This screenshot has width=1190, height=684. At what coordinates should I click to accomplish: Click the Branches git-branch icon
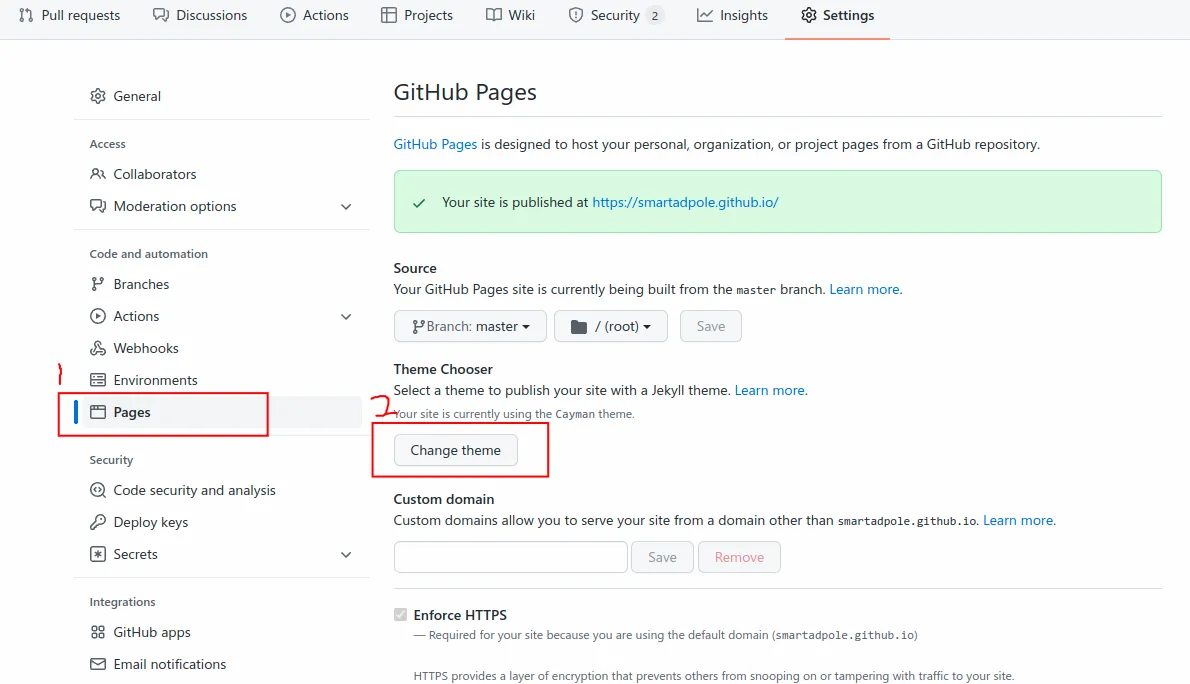98,284
